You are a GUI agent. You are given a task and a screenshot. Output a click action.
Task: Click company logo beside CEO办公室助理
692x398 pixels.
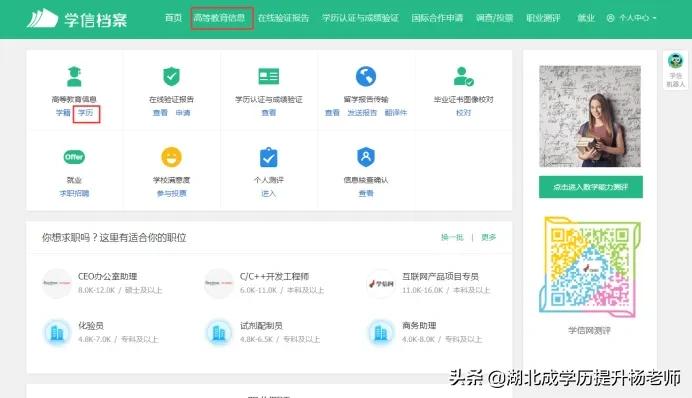tap(56, 283)
